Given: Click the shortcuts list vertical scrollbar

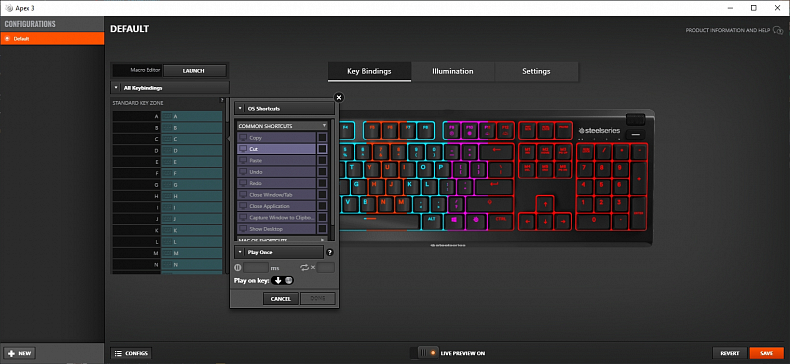Looking at the screenshot, I should [332, 171].
